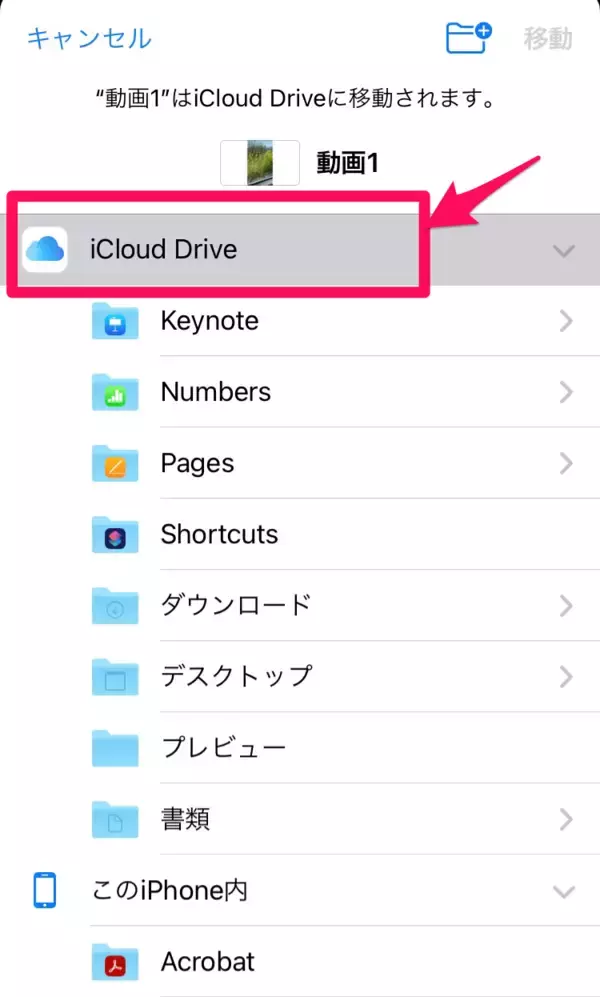600x997 pixels.
Task: Expand the Keynote folder chevron
Action: [566, 322]
